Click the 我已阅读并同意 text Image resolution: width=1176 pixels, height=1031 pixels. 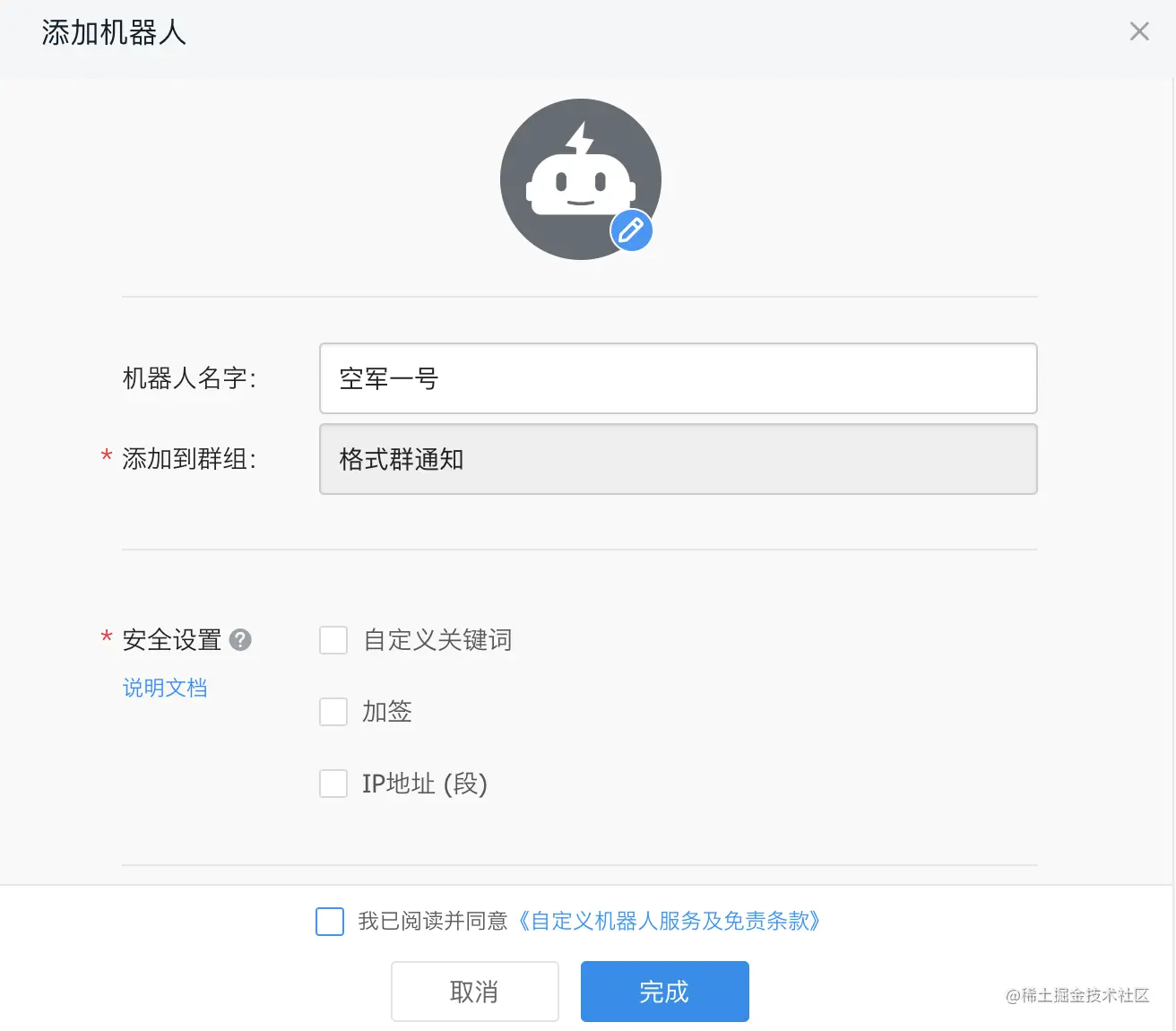point(433,921)
